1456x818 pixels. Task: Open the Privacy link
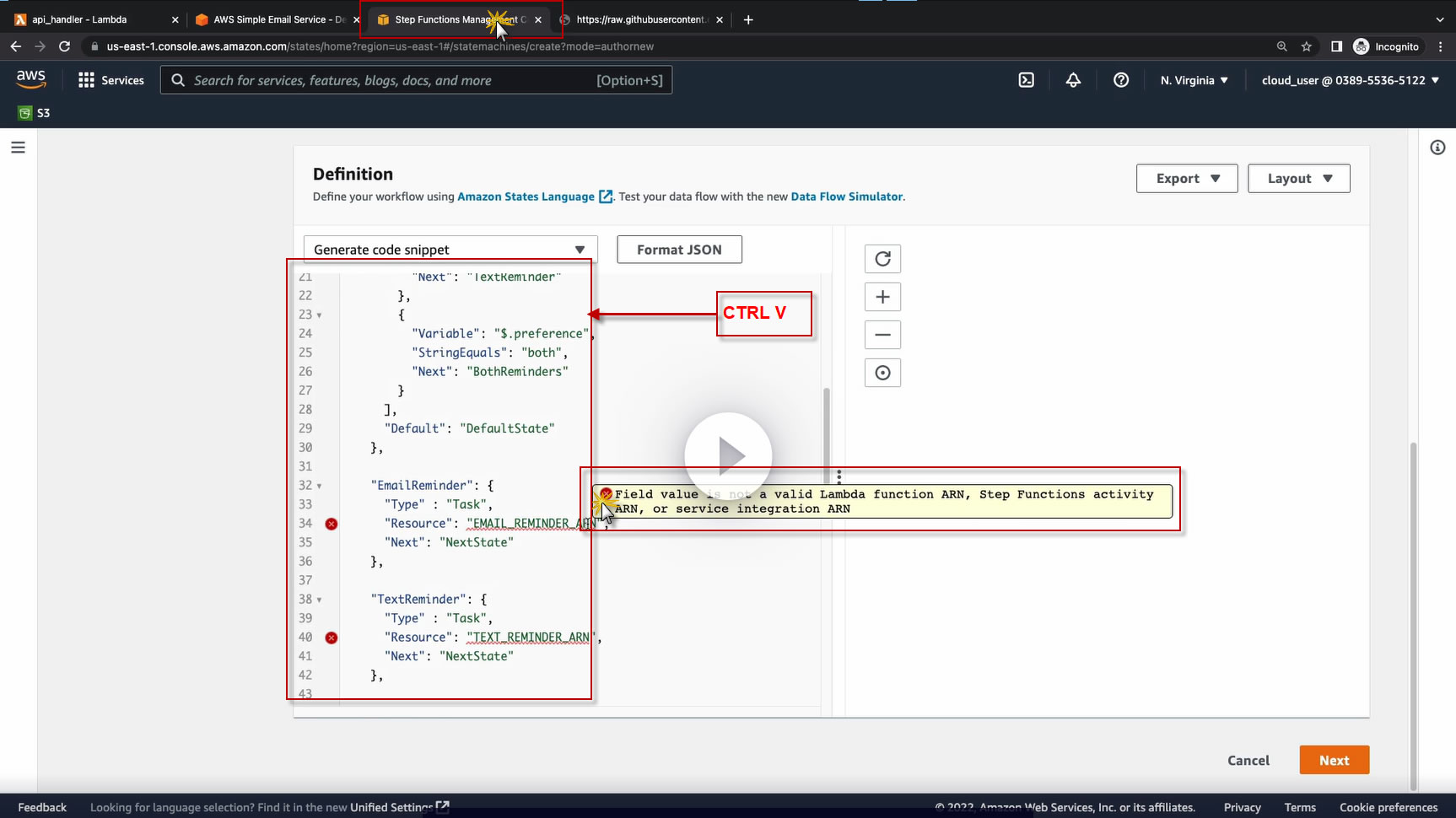click(x=1243, y=807)
